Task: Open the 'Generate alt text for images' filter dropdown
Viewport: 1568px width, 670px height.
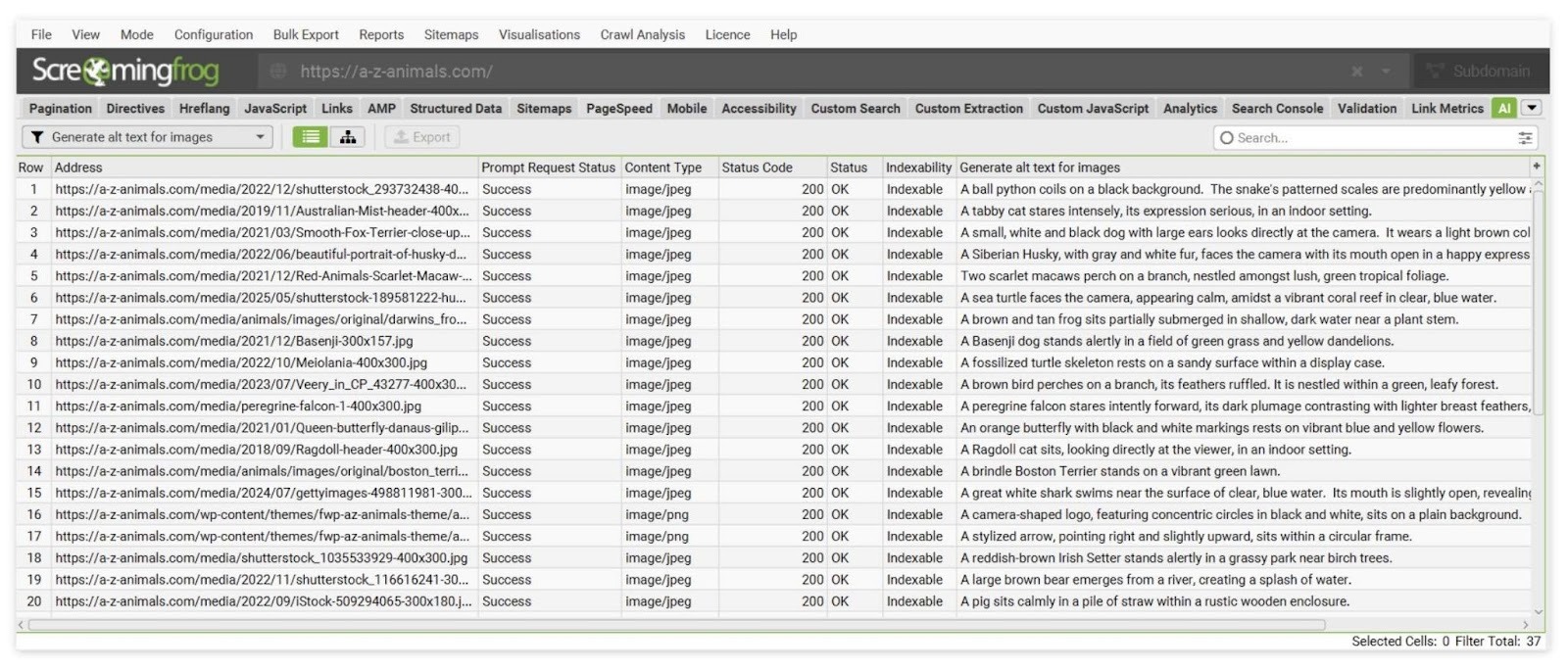Action: click(x=261, y=137)
